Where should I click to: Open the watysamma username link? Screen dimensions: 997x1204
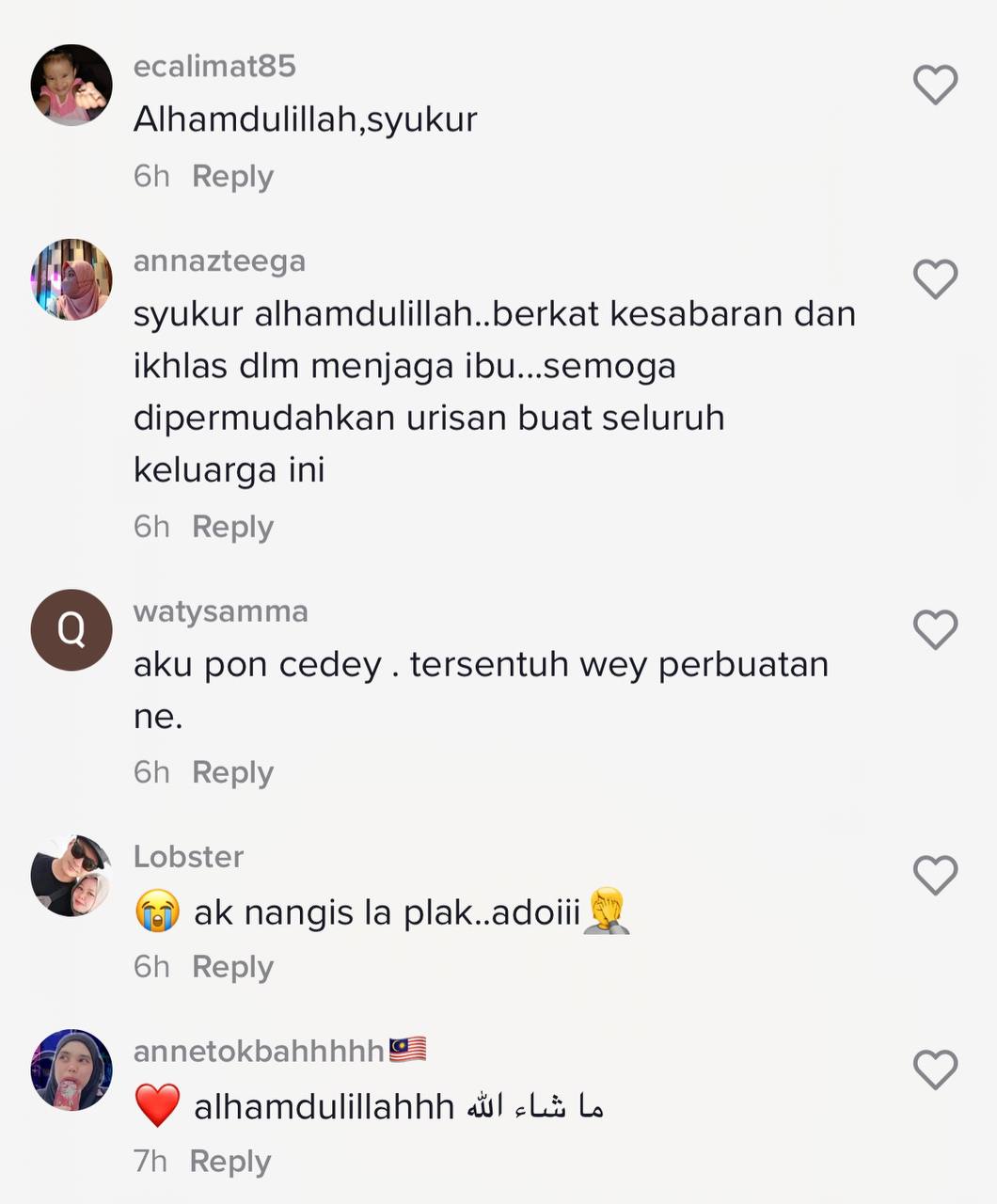pos(220,611)
